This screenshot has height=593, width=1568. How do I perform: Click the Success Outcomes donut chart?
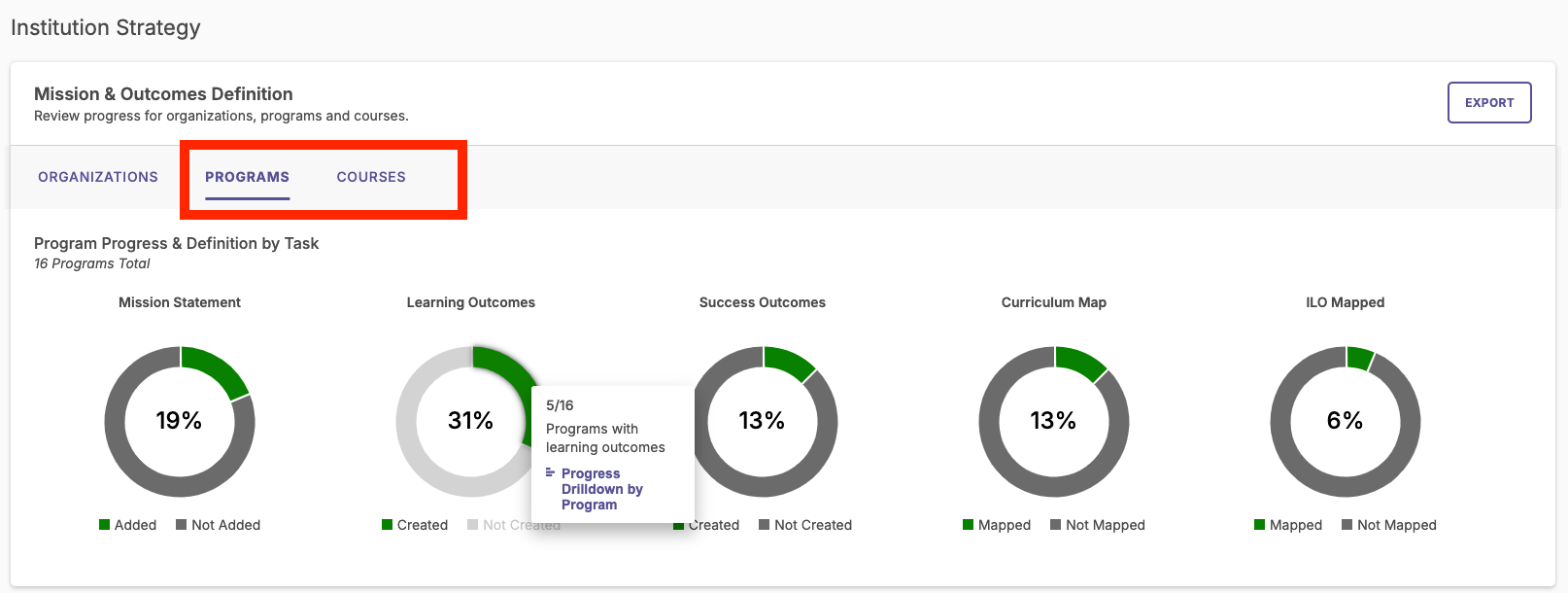coord(763,421)
